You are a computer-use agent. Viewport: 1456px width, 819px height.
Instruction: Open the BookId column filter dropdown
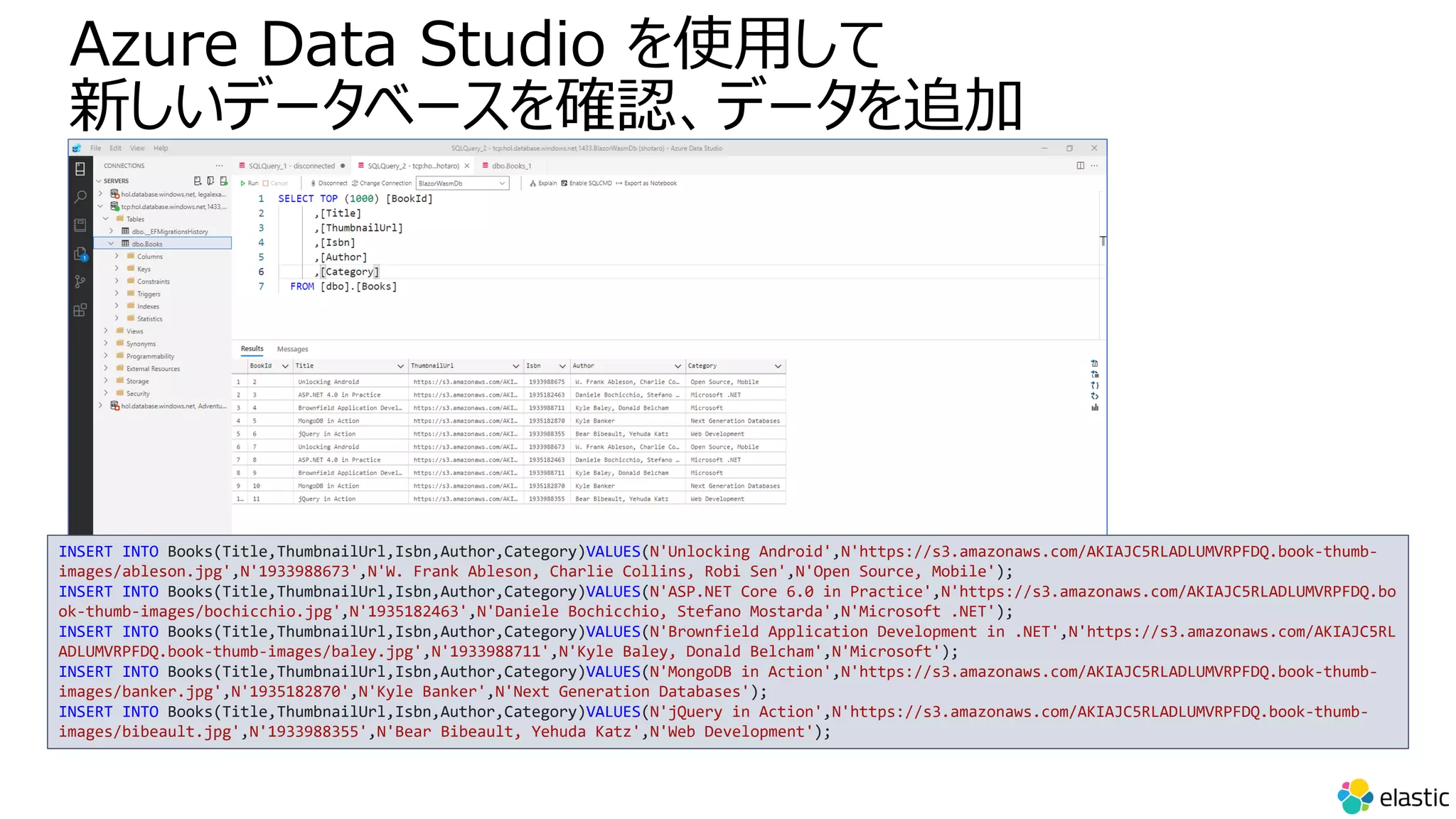[285, 366]
